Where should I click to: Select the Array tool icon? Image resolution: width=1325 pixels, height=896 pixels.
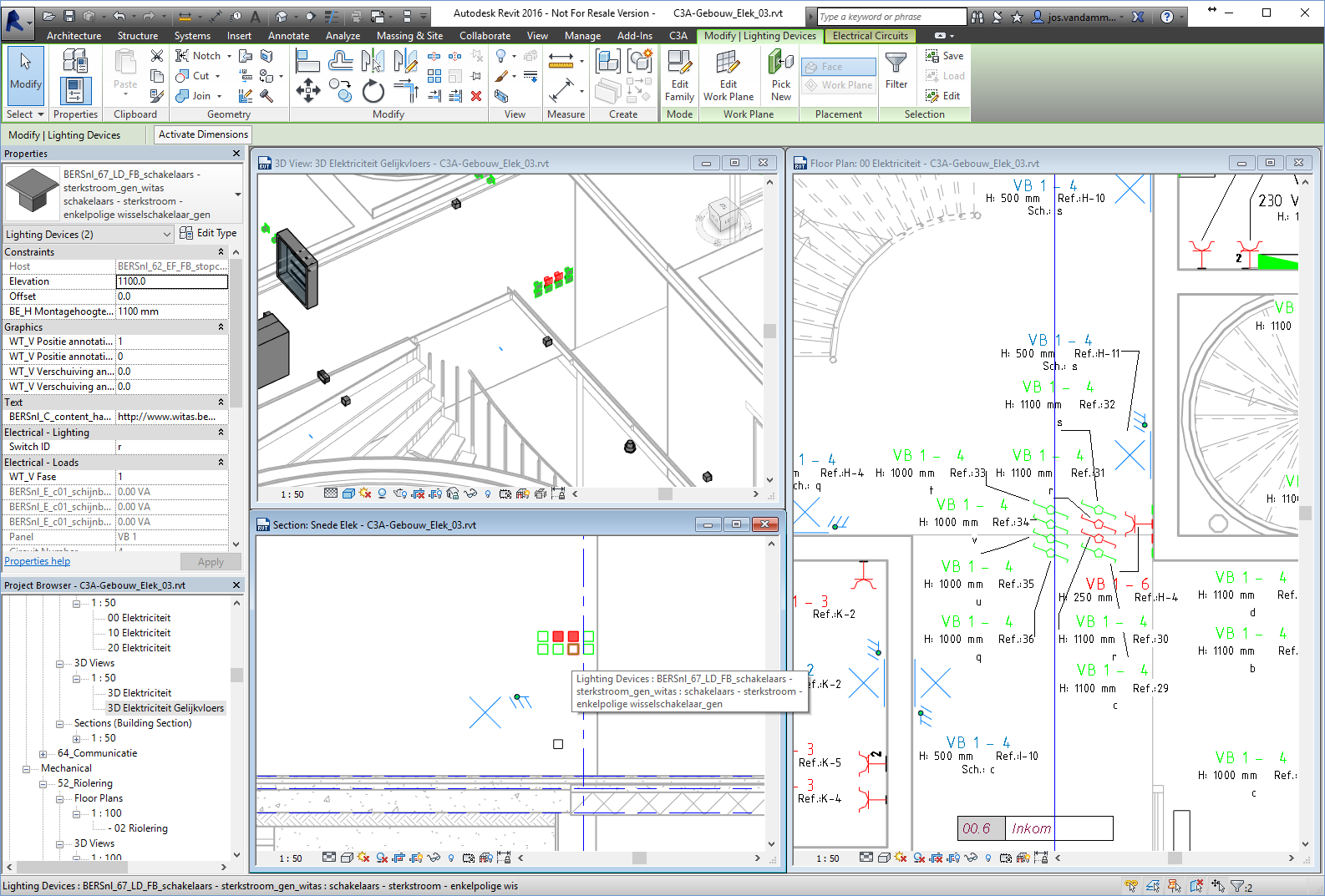(x=434, y=76)
